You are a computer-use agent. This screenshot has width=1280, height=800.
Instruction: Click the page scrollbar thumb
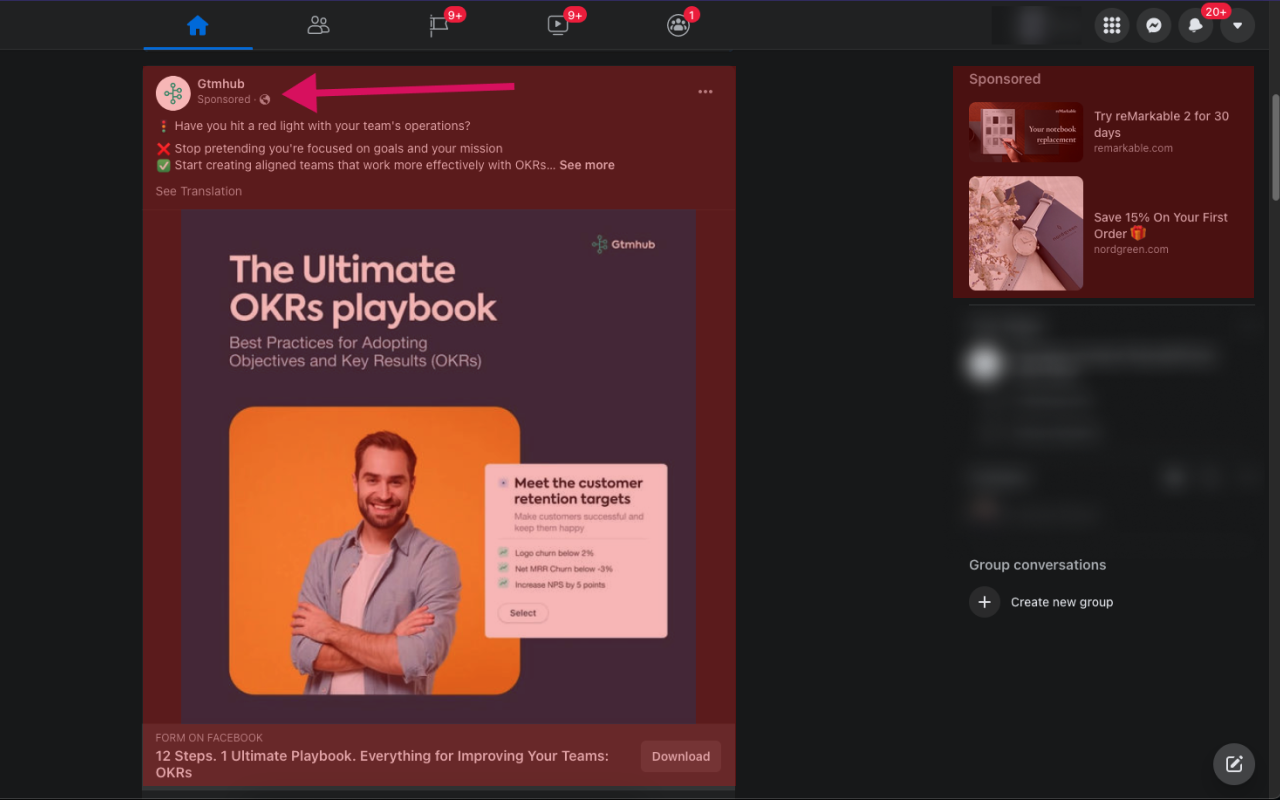tap(1274, 147)
